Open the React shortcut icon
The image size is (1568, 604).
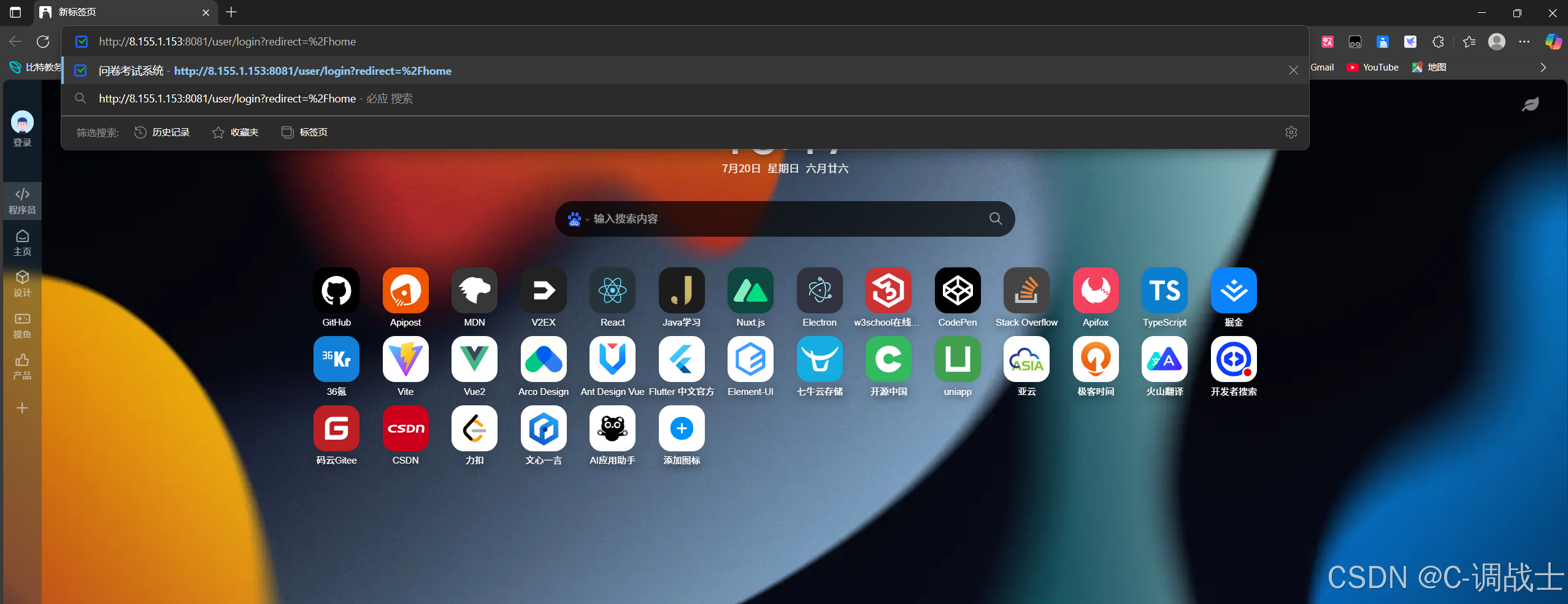coord(612,290)
